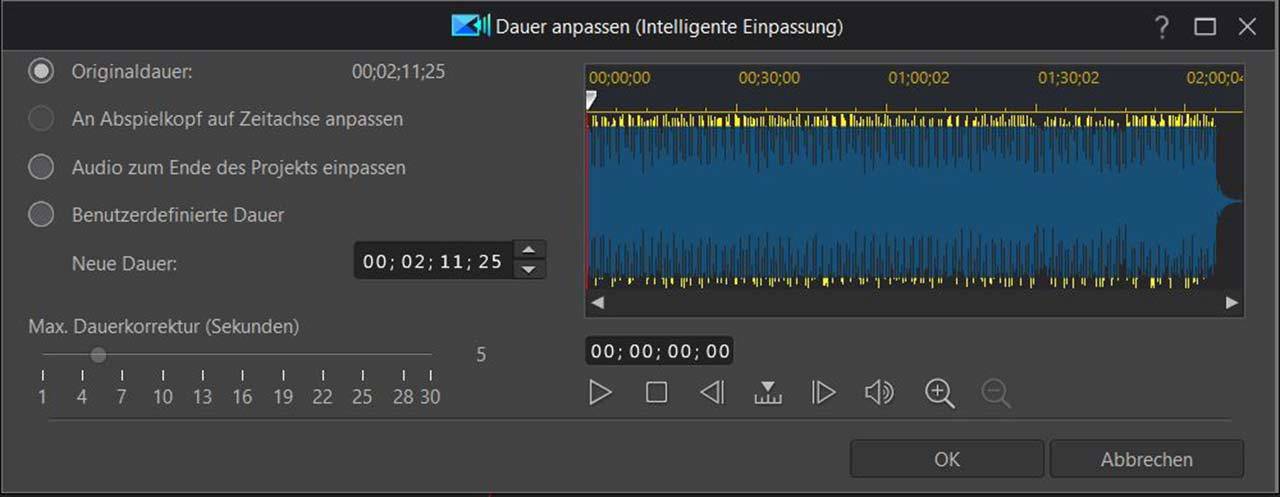
Task: Decrease Neue Dauer with down arrow
Action: (529, 269)
